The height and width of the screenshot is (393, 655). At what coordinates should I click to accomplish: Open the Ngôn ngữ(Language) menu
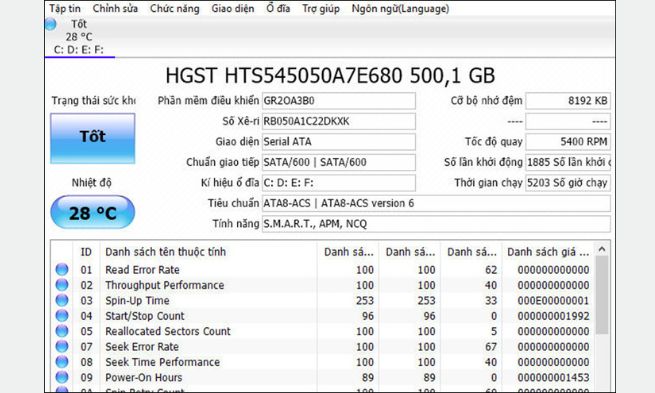(400, 8)
